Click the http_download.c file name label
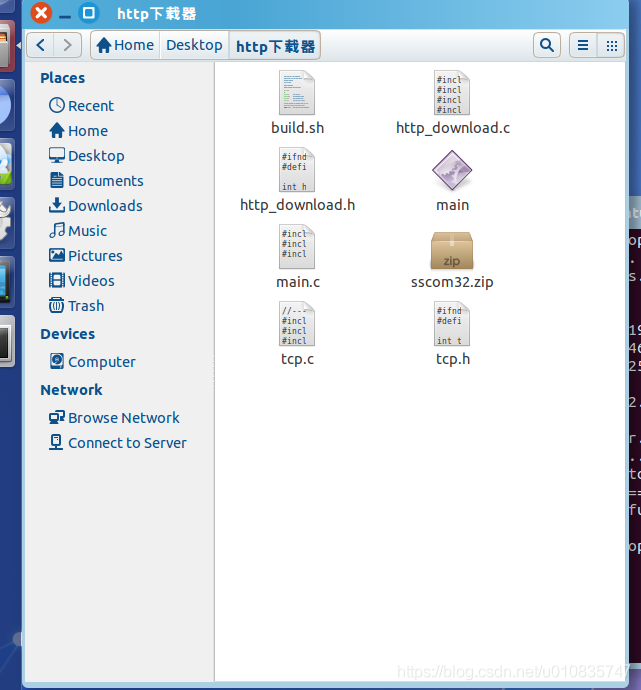641x690 pixels. click(453, 128)
